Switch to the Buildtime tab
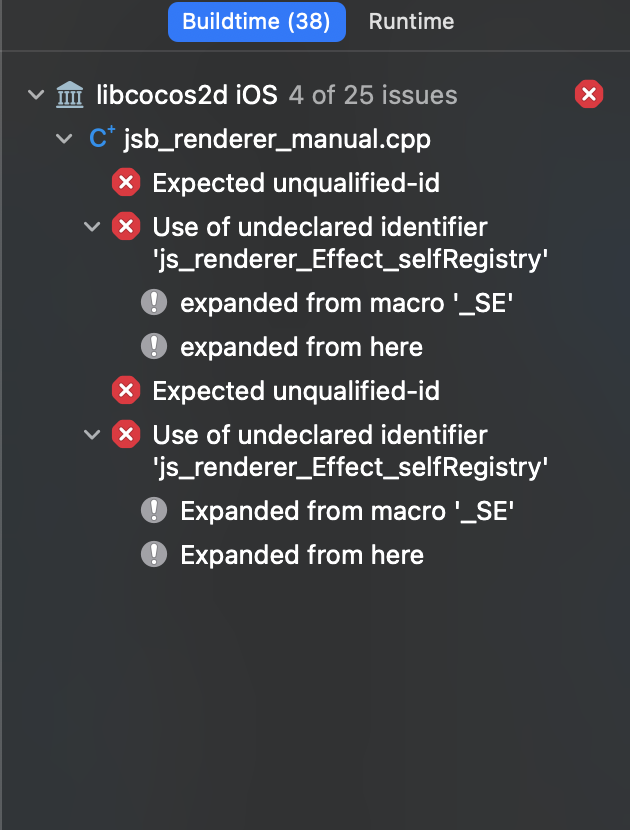This screenshot has height=830, width=630. click(257, 21)
